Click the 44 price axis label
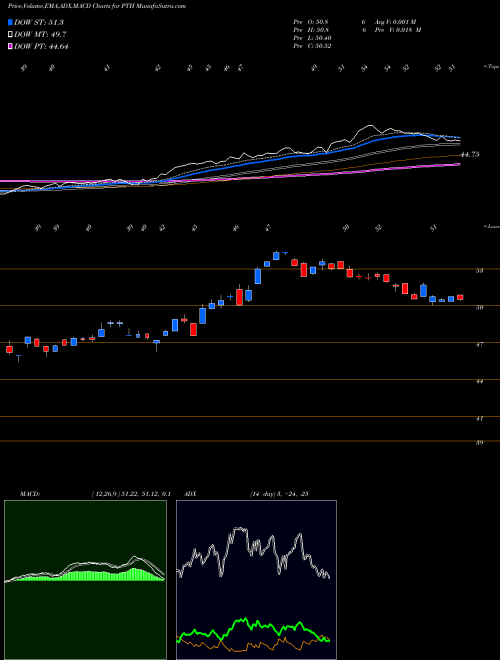The width and height of the screenshot is (500, 660). point(480,381)
